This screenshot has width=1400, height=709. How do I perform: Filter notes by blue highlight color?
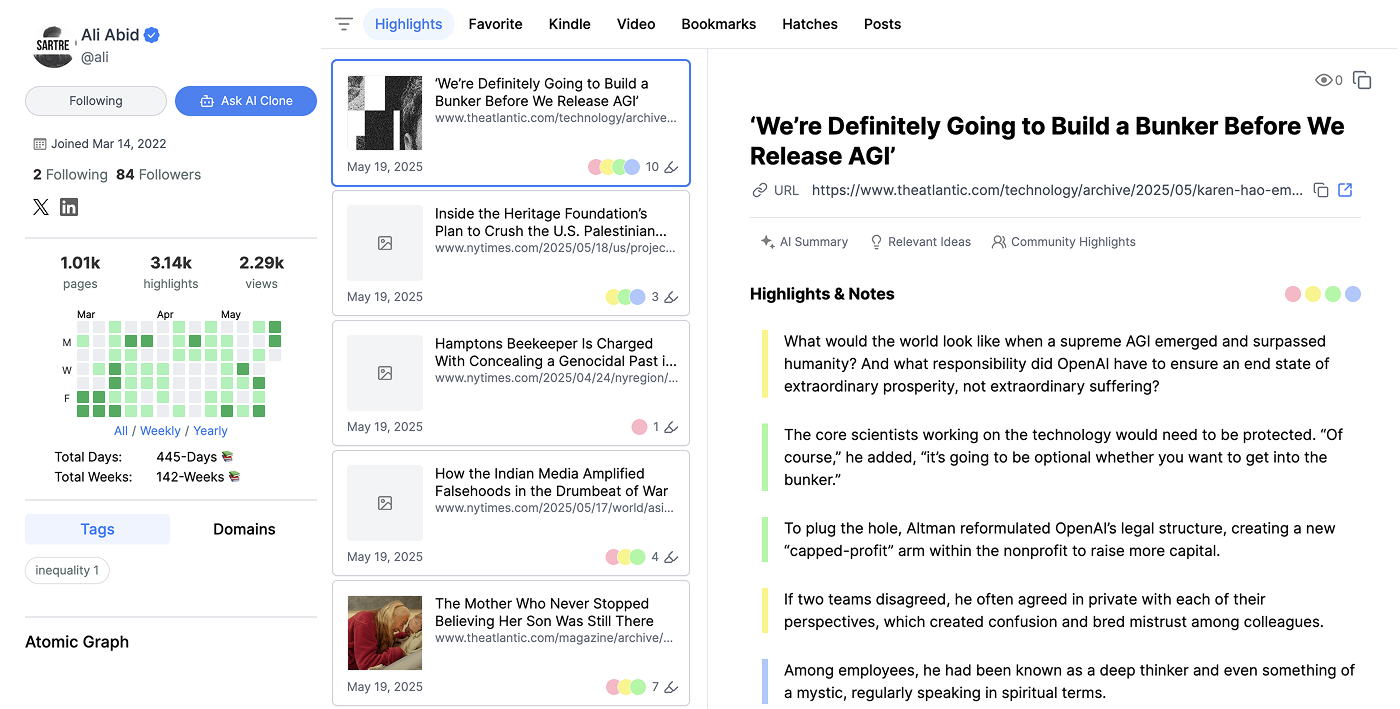point(1353,294)
